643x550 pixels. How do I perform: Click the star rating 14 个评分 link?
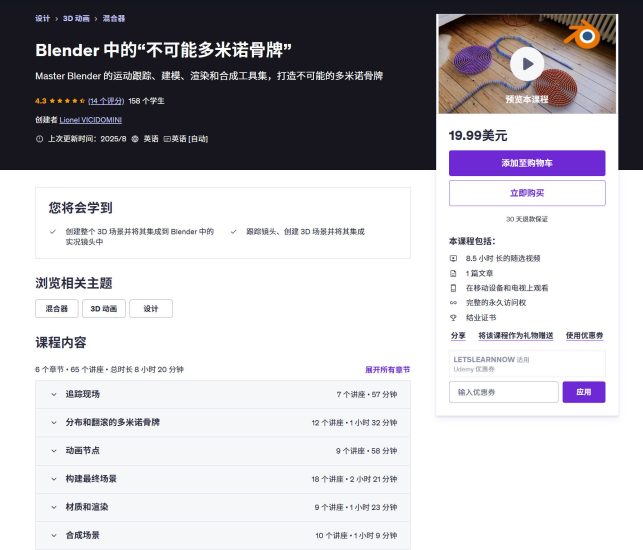click(106, 101)
